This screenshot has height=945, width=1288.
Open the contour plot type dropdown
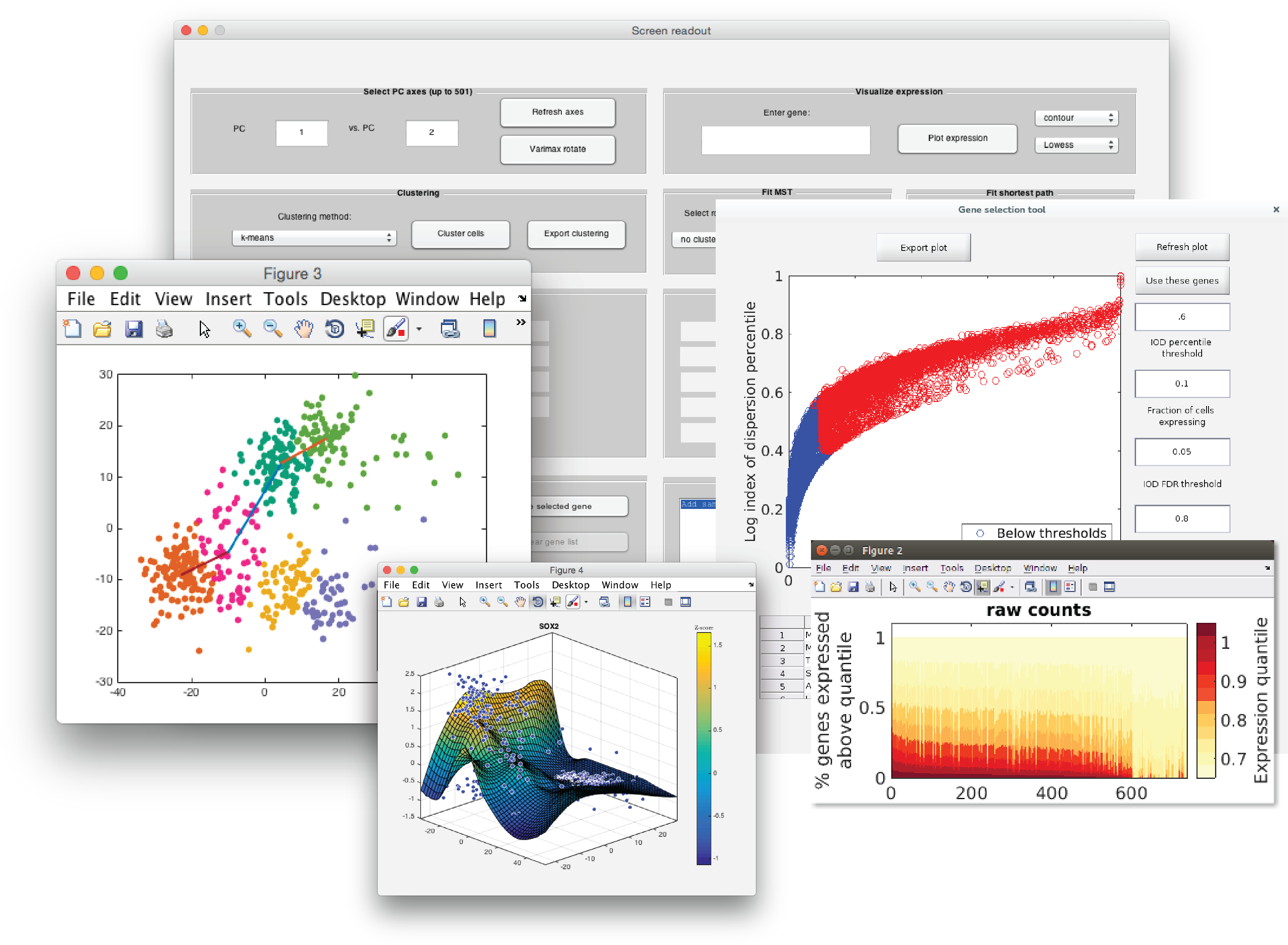coord(1076,118)
